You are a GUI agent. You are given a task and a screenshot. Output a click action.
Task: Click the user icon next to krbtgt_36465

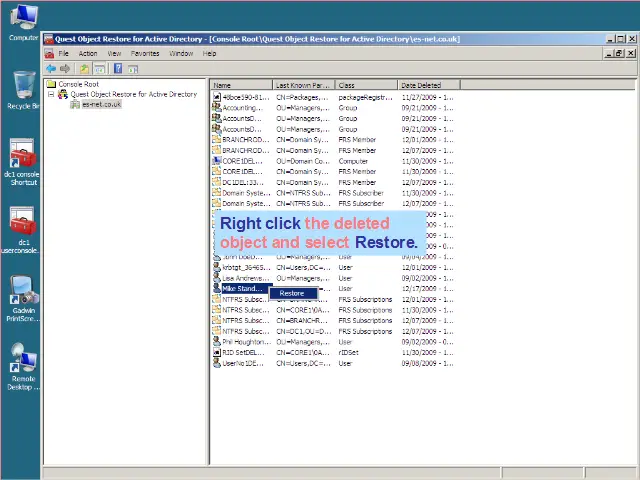(x=216, y=267)
